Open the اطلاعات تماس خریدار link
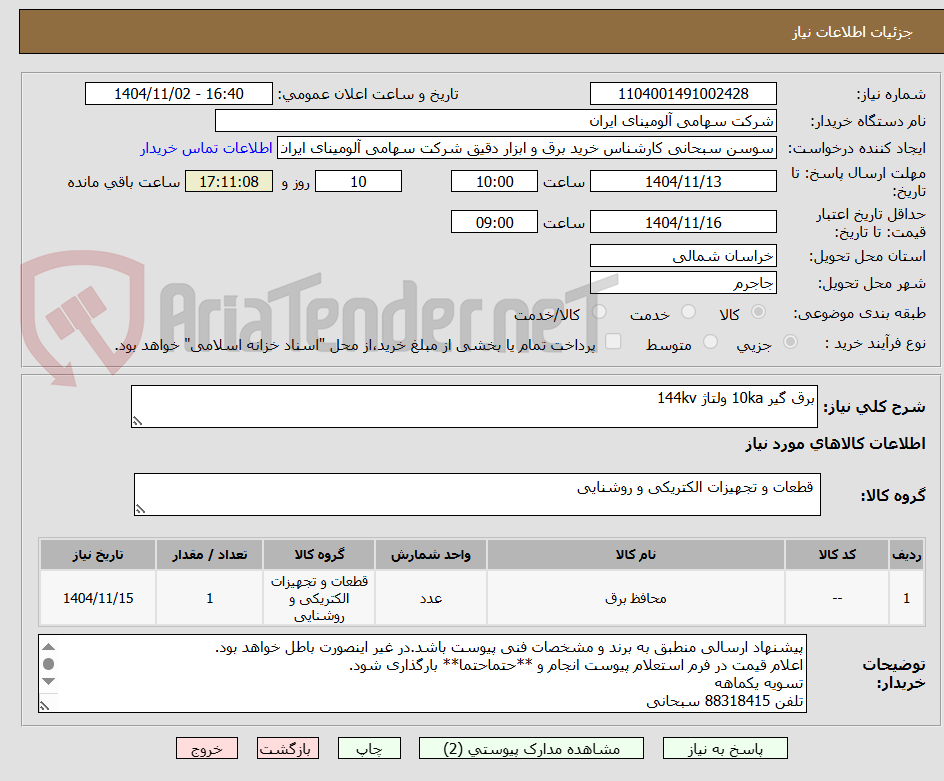The height and width of the screenshot is (781, 944). pos(206,148)
